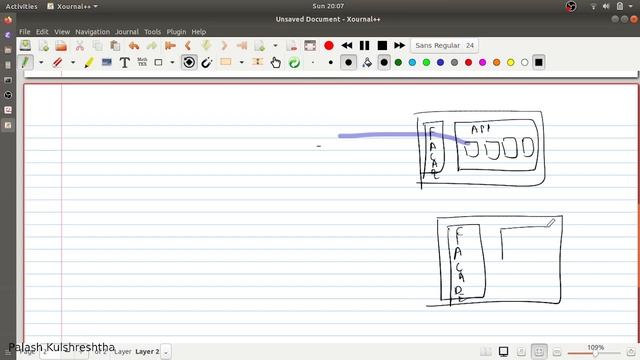Click the Save document icon
Viewport: 640px width, 360px height.
pyautogui.click(x=25, y=45)
